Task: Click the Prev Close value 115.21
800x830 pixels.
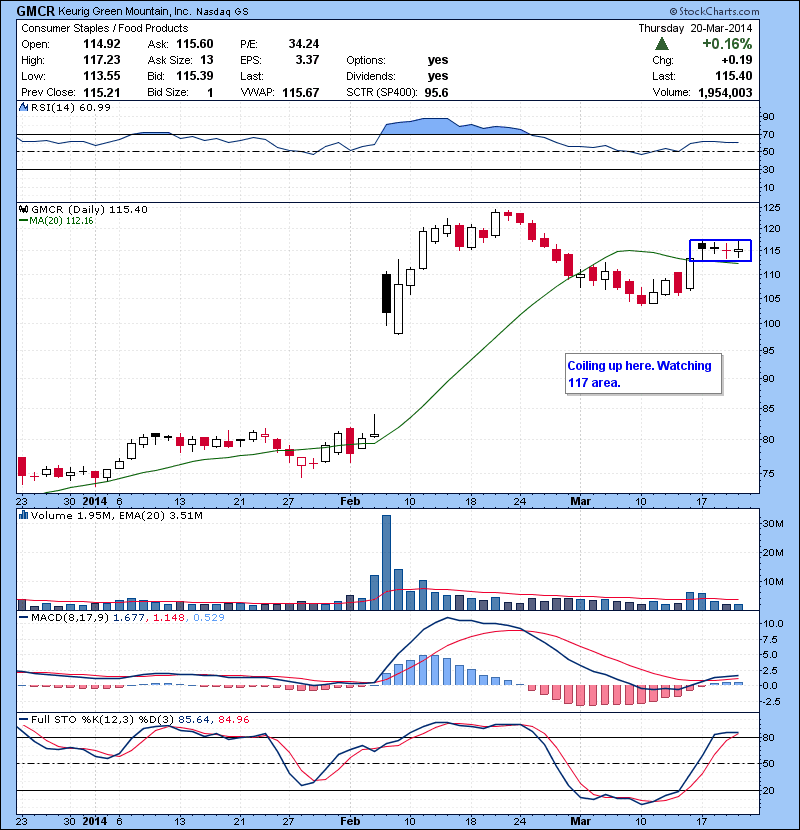Action: pyautogui.click(x=102, y=92)
